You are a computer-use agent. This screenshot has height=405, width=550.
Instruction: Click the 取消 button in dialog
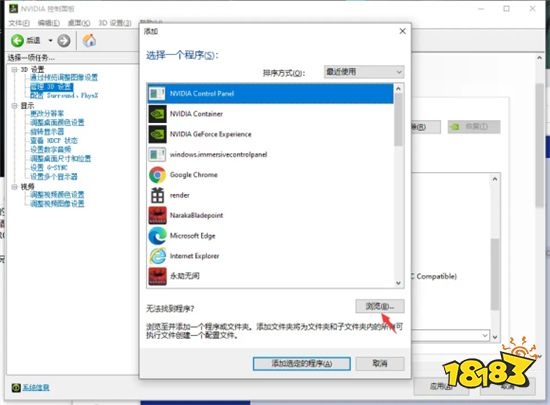(380, 364)
